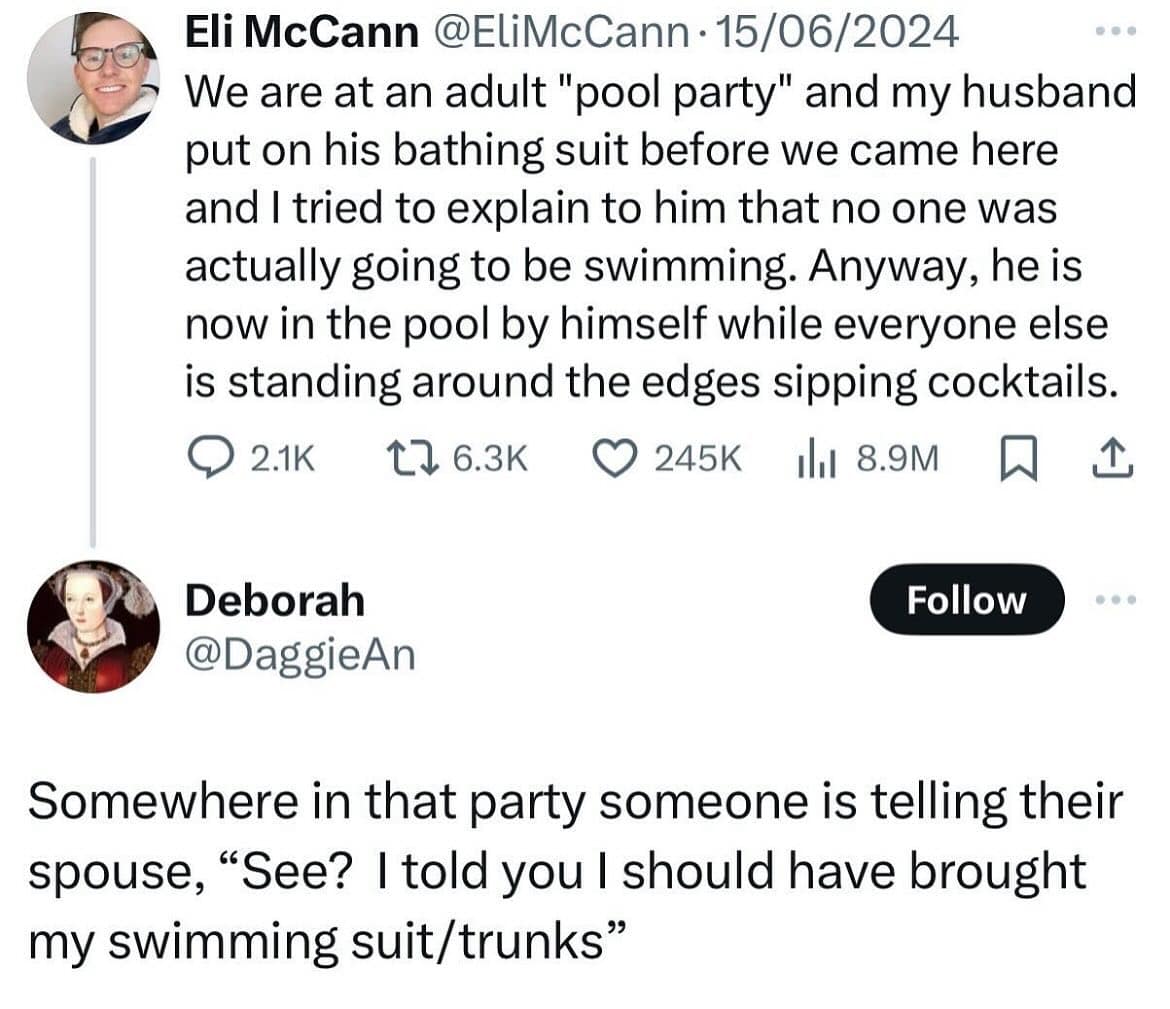Toggle bookmark state of the tweet

(1018, 456)
